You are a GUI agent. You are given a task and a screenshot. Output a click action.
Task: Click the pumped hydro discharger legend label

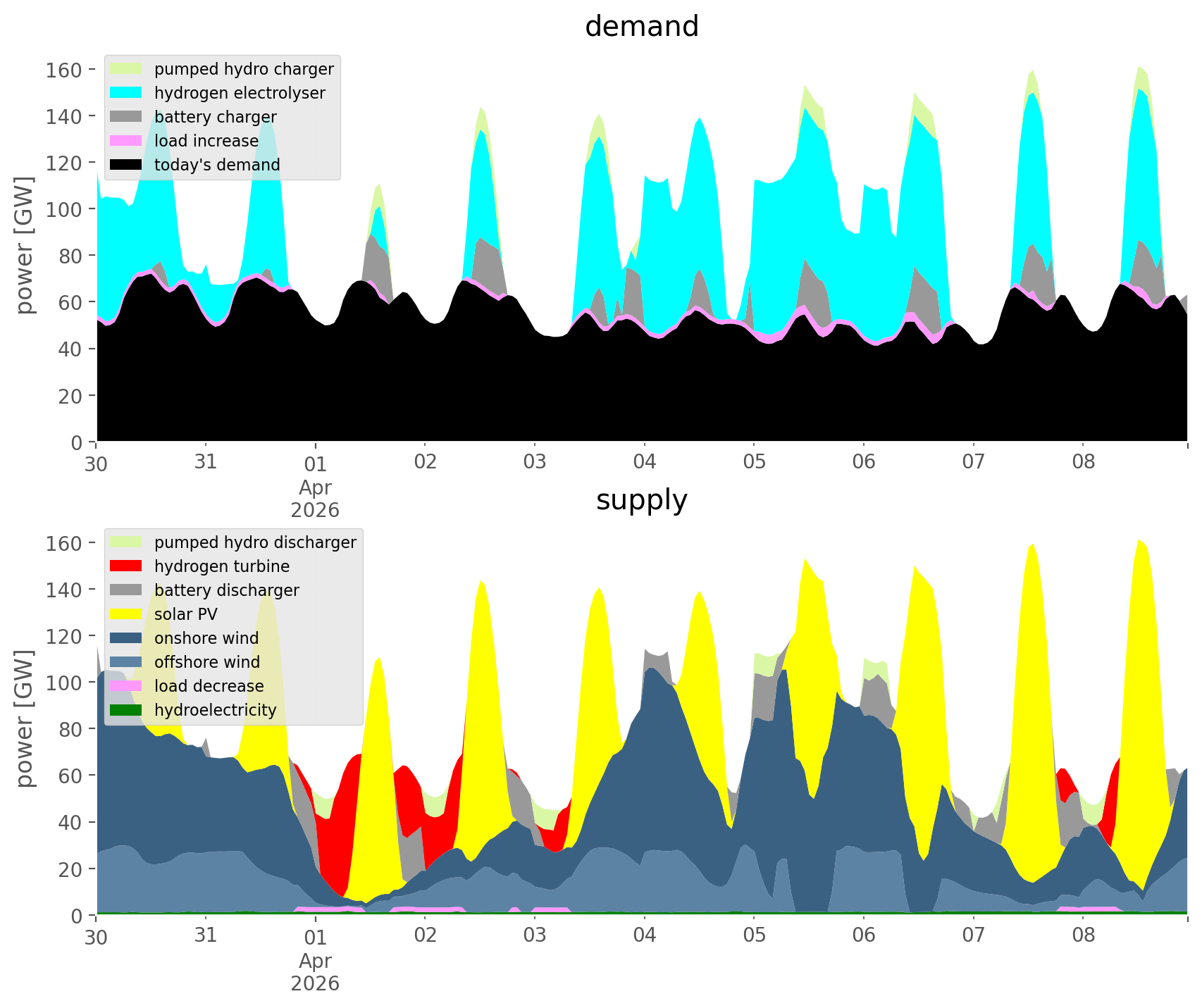pyautogui.click(x=255, y=542)
